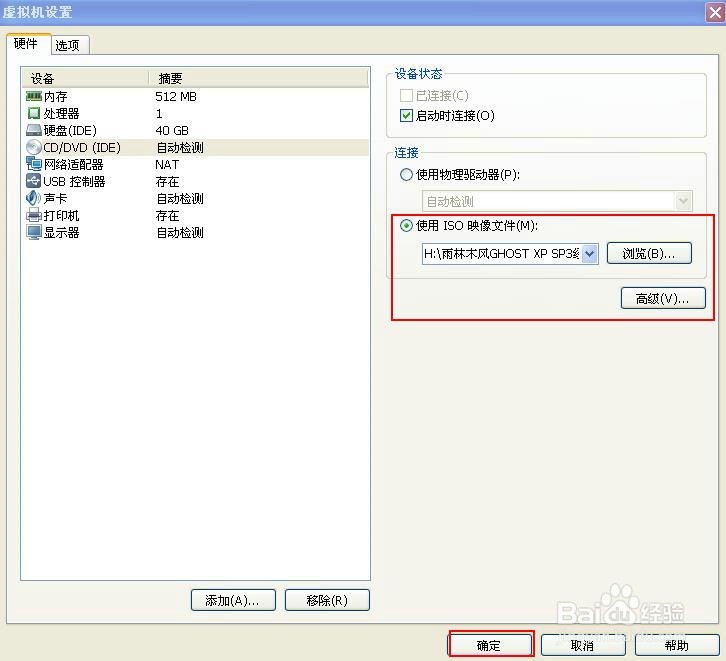
Task: Click 自动检测 summary in the 声卡 row
Action: 180,199
